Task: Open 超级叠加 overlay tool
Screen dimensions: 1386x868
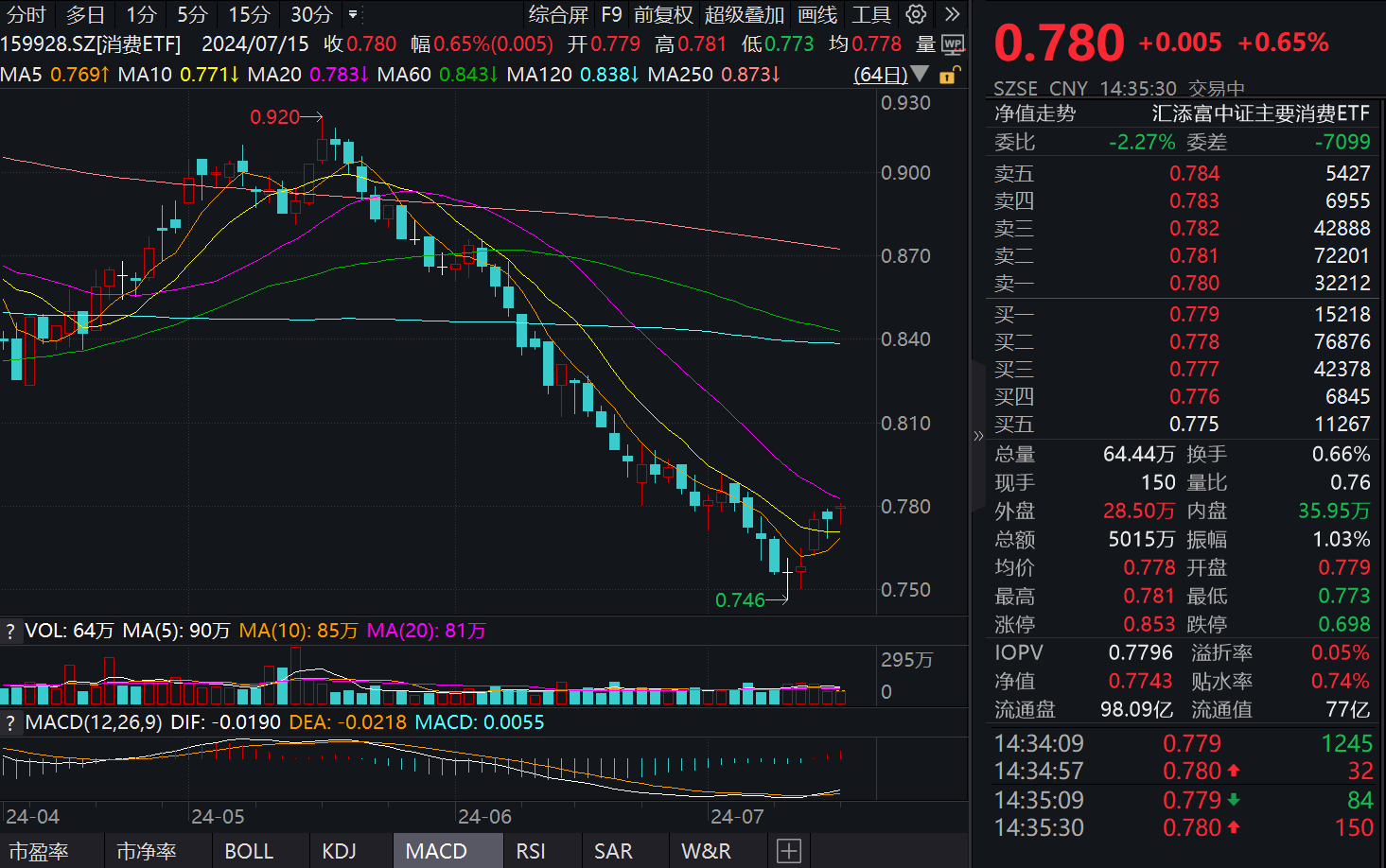Action: (x=745, y=14)
